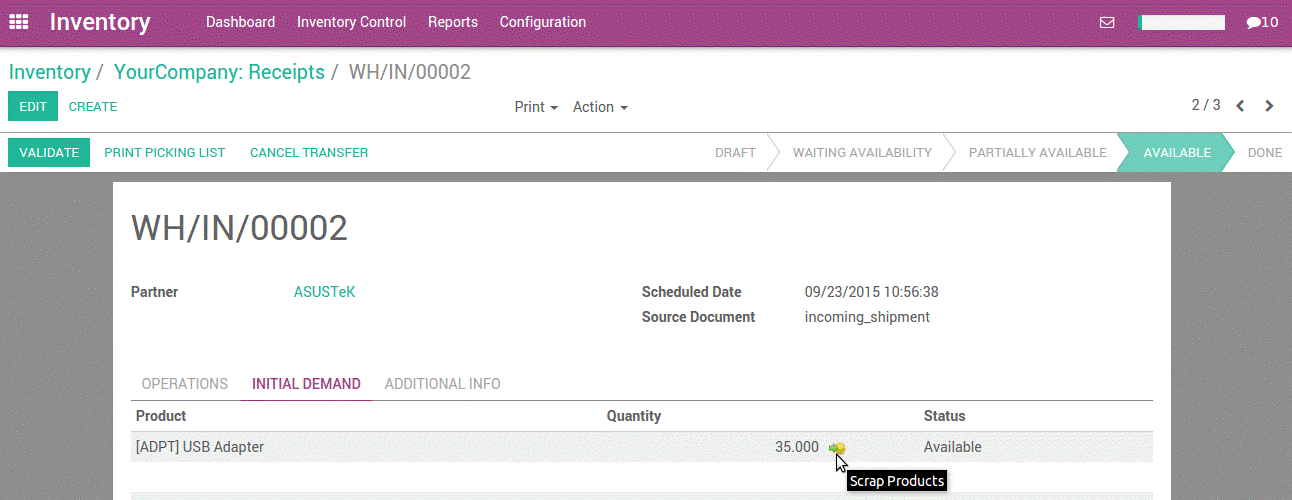This screenshot has width=1292, height=500.
Task: Open the Print dropdown
Action: coord(536,107)
